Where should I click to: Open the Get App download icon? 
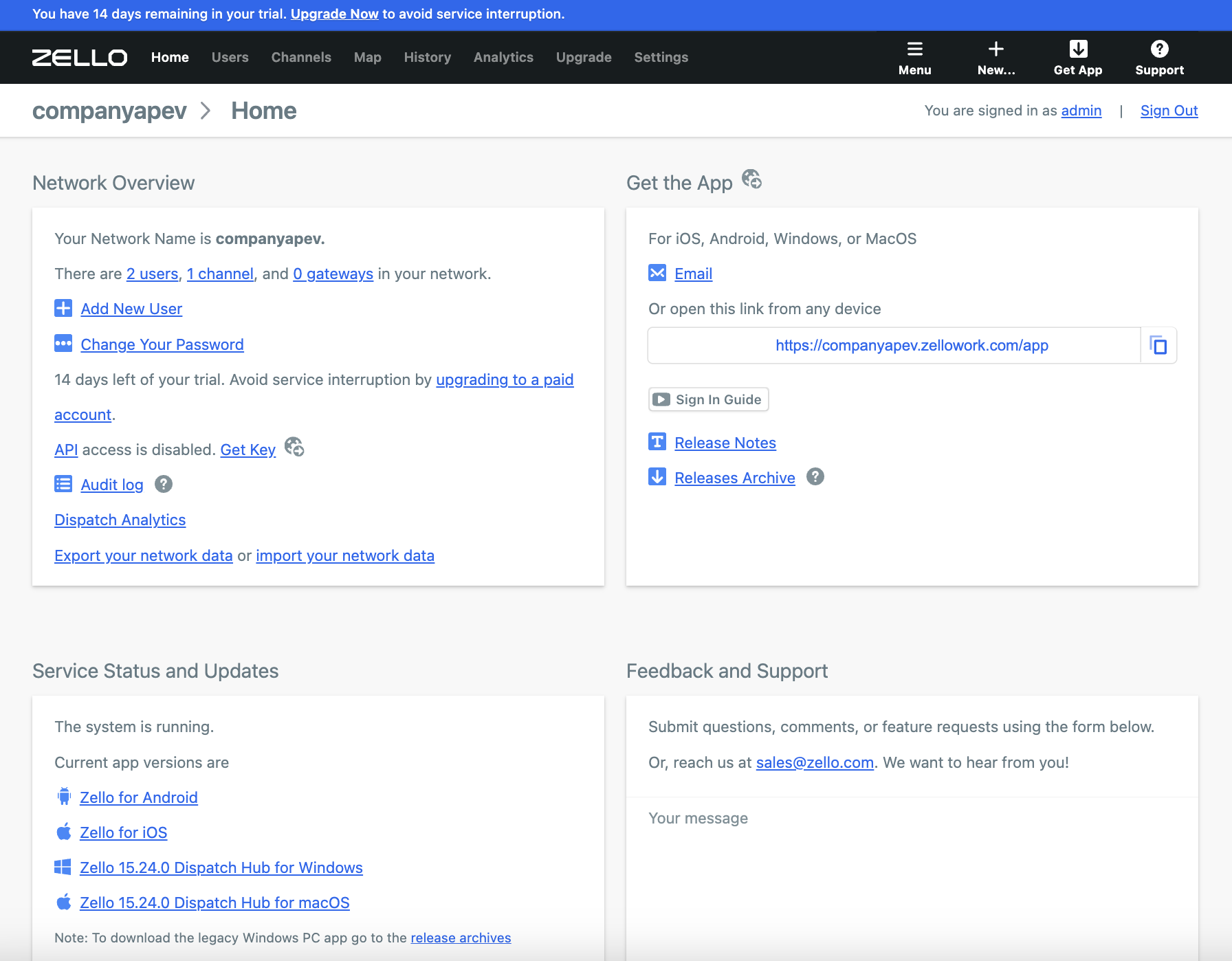click(1078, 49)
